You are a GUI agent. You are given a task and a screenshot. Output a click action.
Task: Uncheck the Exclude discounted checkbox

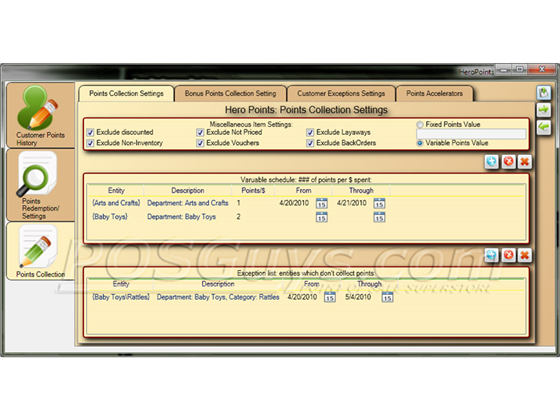point(91,132)
